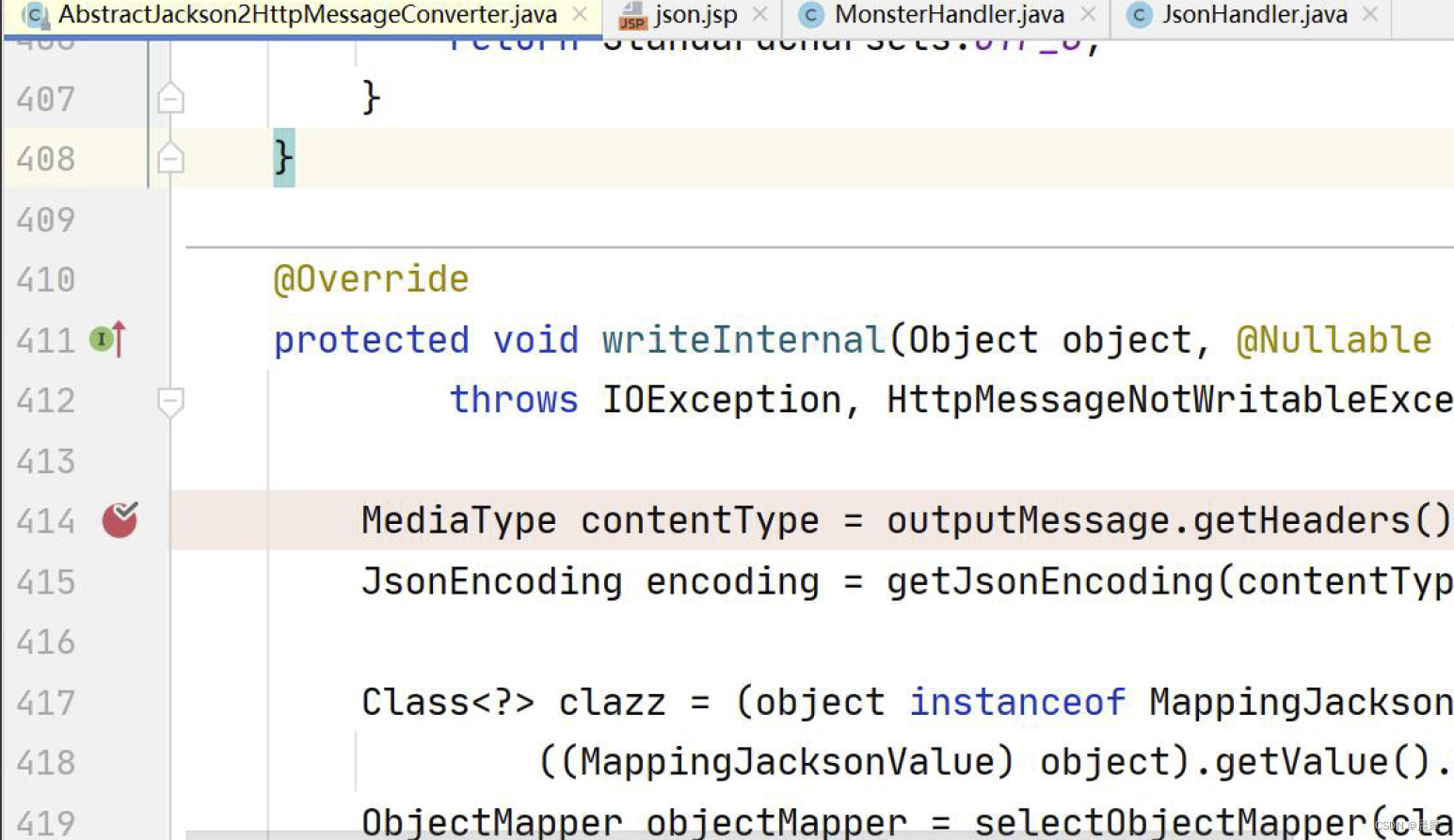Click the instanceof keyword on line 417

click(x=1017, y=702)
